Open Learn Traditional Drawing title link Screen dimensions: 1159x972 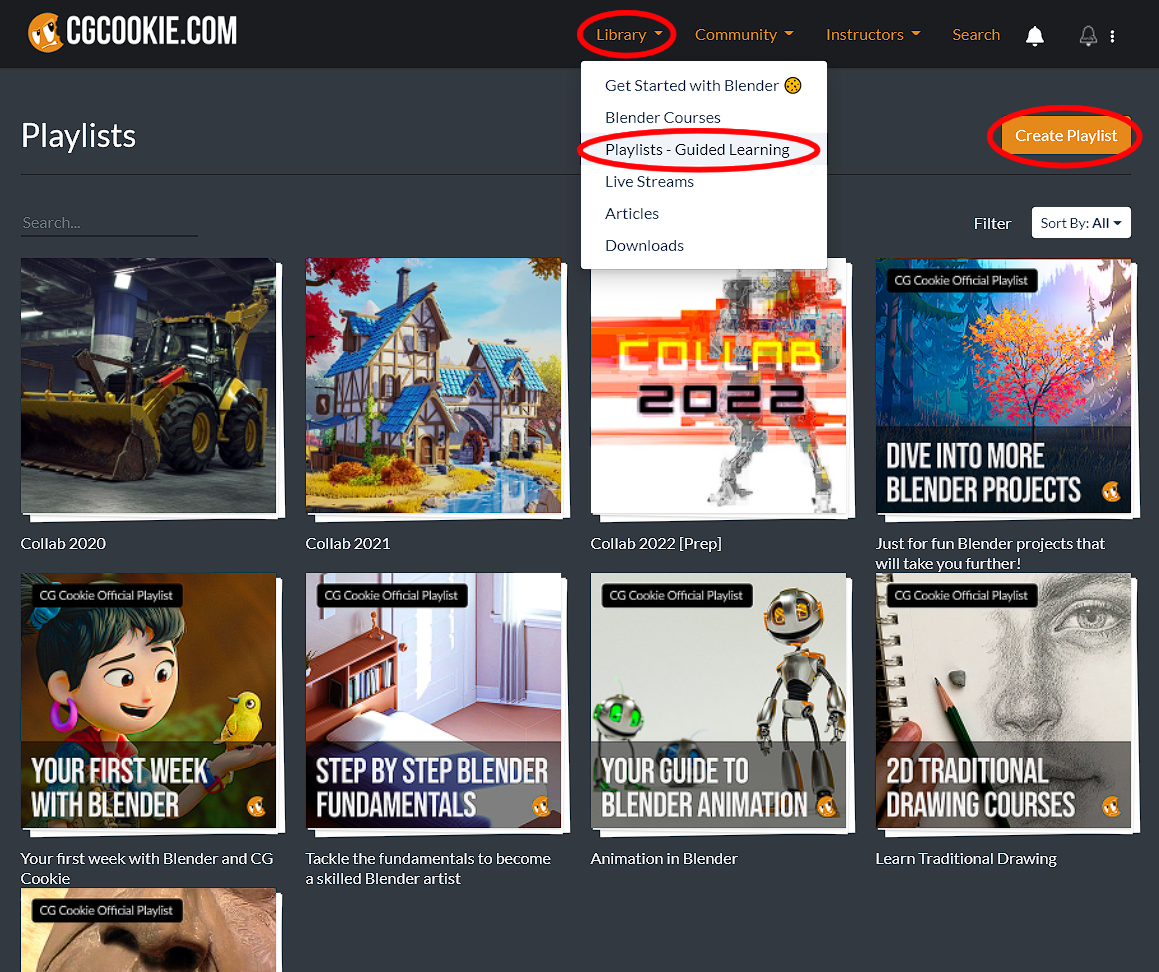pos(966,858)
